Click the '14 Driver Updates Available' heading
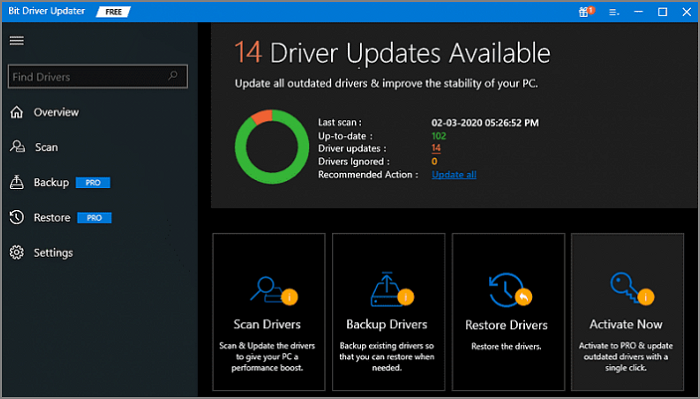 pyautogui.click(x=392, y=53)
